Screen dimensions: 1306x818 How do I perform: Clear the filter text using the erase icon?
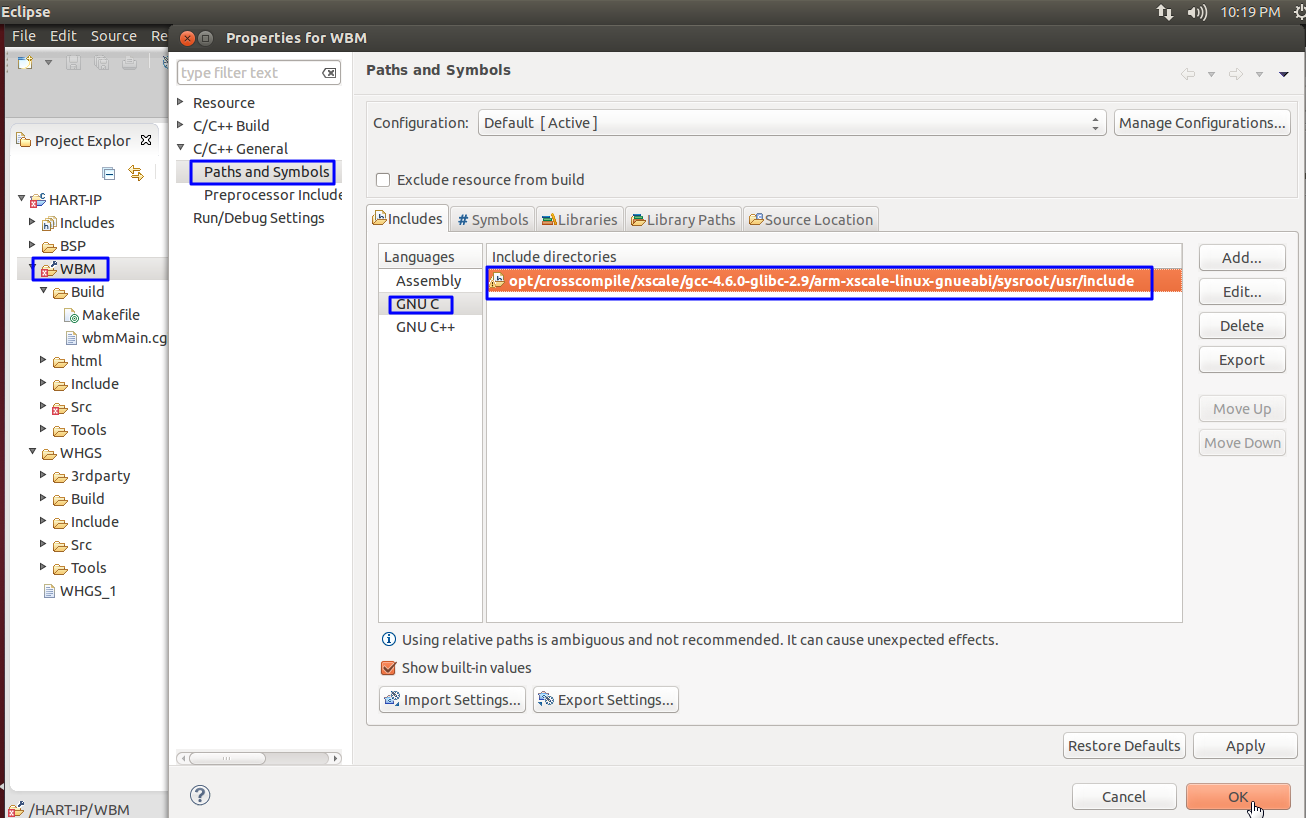click(329, 72)
